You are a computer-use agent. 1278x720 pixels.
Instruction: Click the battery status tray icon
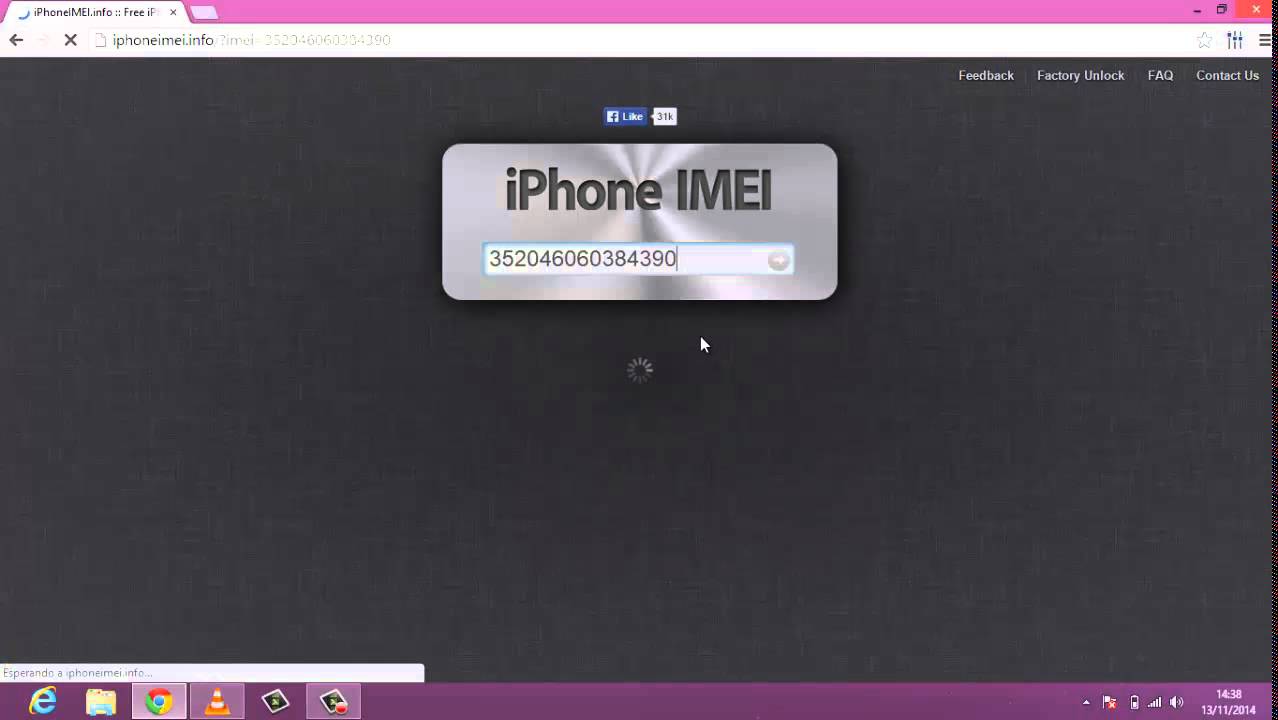1133,702
